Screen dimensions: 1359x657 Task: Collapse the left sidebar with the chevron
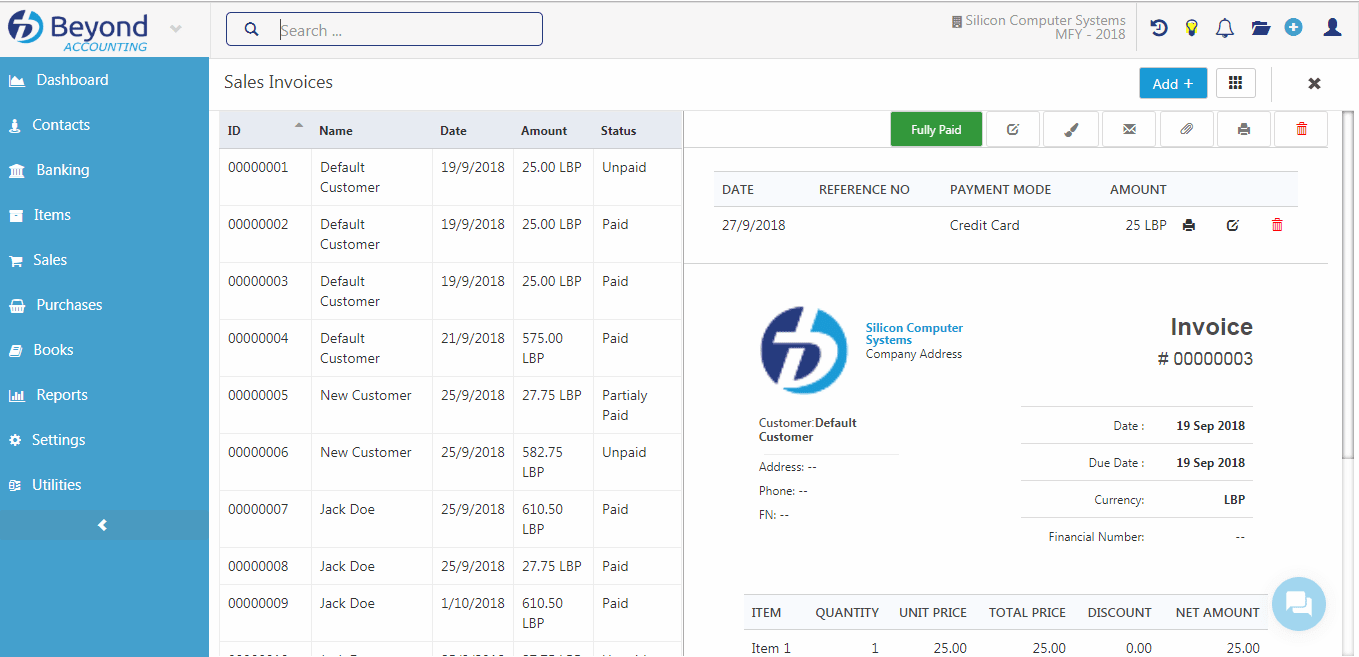[103, 525]
